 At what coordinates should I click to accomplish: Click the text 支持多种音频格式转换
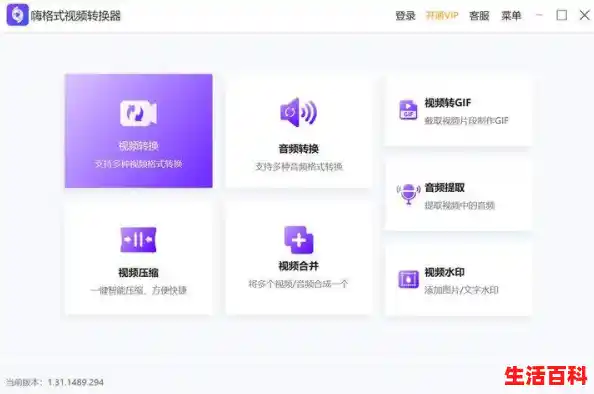[299, 167]
